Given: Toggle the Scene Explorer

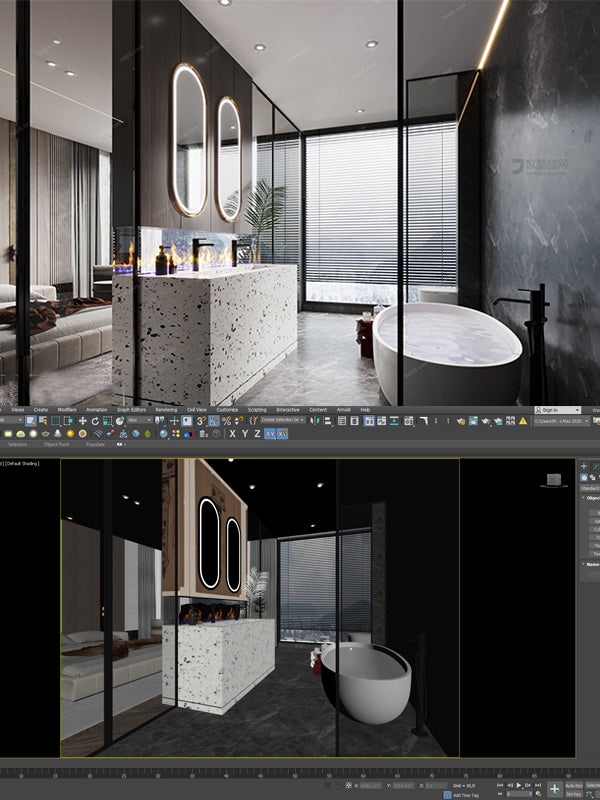Looking at the screenshot, I should click(342, 421).
